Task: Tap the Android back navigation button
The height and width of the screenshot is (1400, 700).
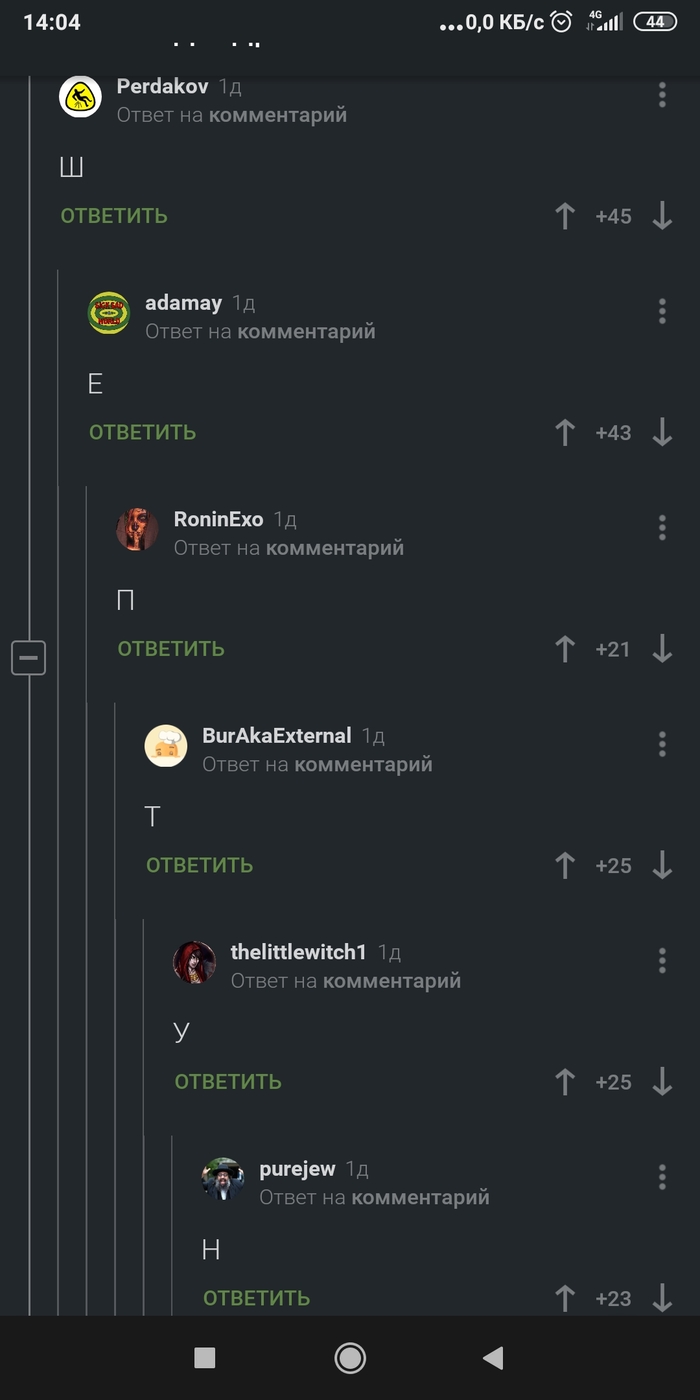Action: coord(492,1357)
